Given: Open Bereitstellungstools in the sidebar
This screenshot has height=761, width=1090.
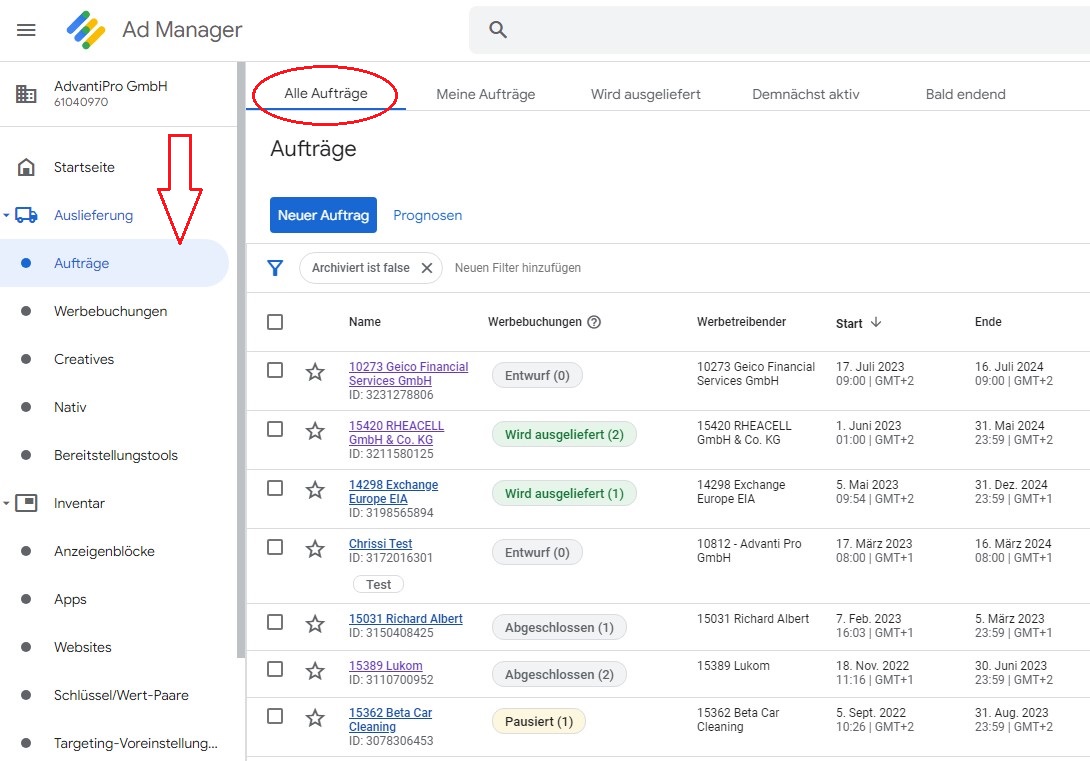Looking at the screenshot, I should coord(114,455).
